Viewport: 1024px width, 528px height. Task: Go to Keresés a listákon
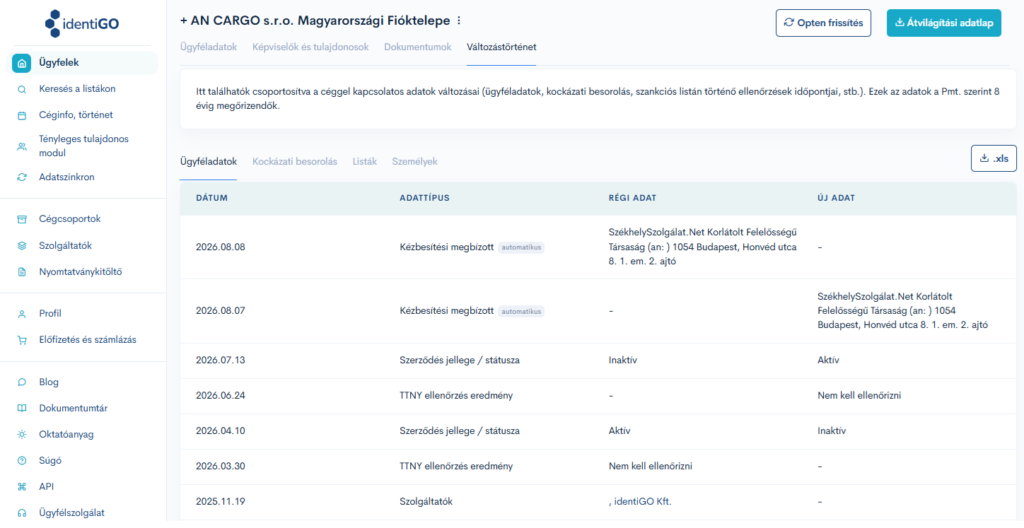(x=77, y=89)
